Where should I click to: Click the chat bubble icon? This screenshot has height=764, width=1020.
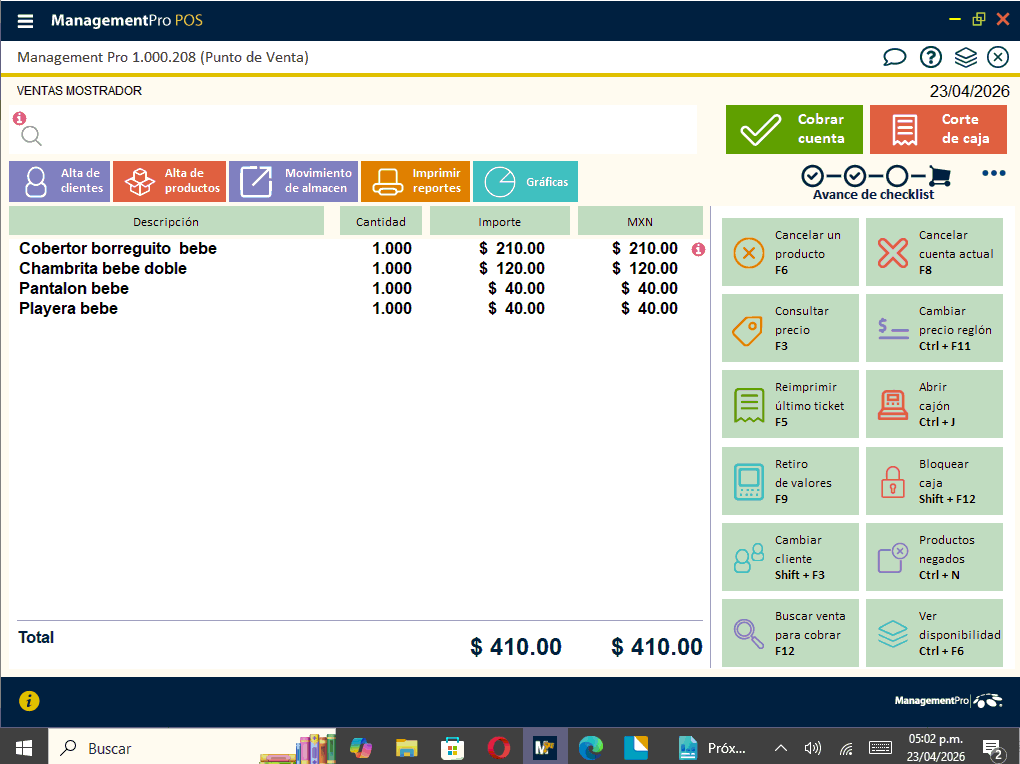click(x=894, y=57)
